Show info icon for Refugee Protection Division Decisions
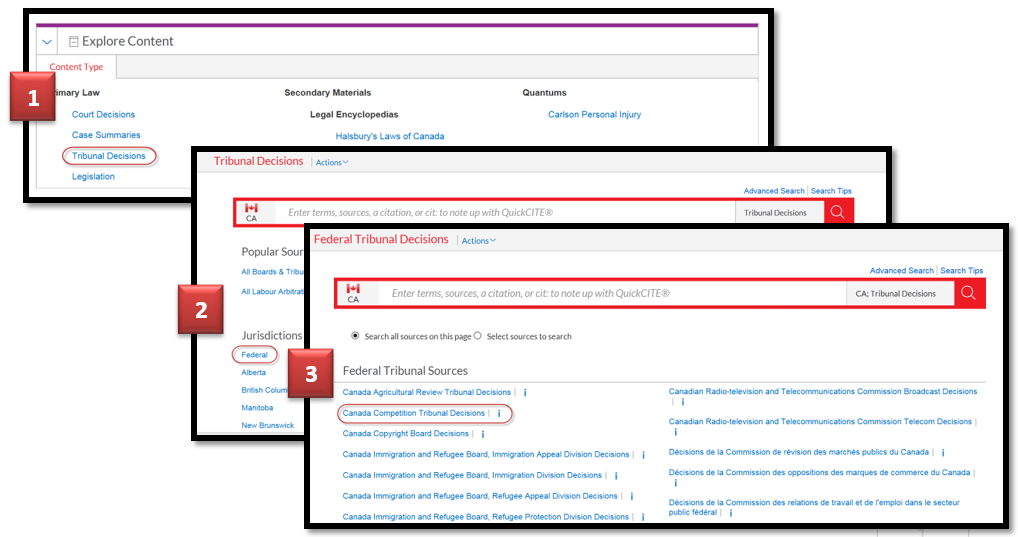Image resolution: width=1018 pixels, height=537 pixels. pos(643,518)
